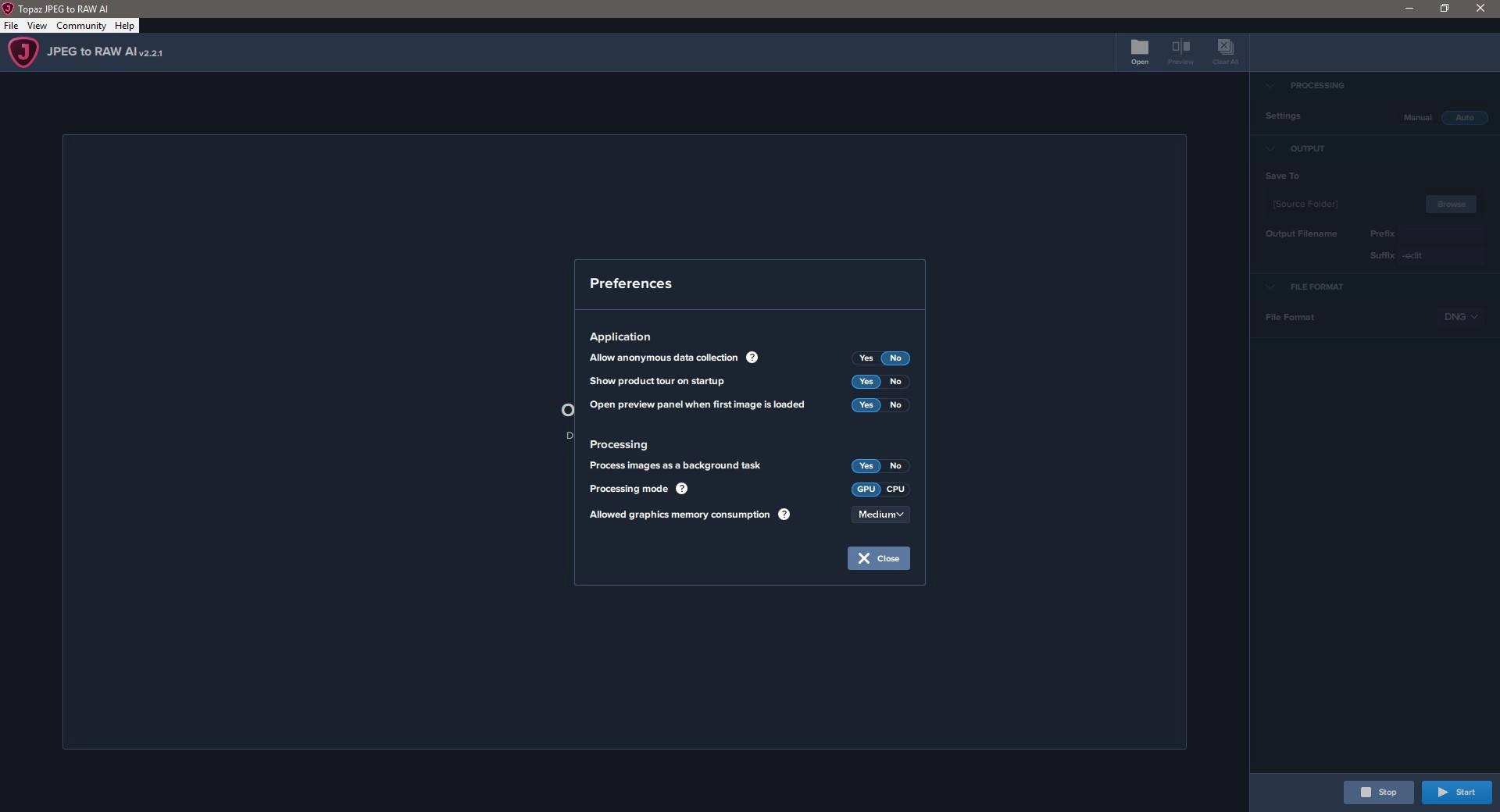Set anonymous data collection to Yes
This screenshot has height=812, width=1500.
coord(866,358)
